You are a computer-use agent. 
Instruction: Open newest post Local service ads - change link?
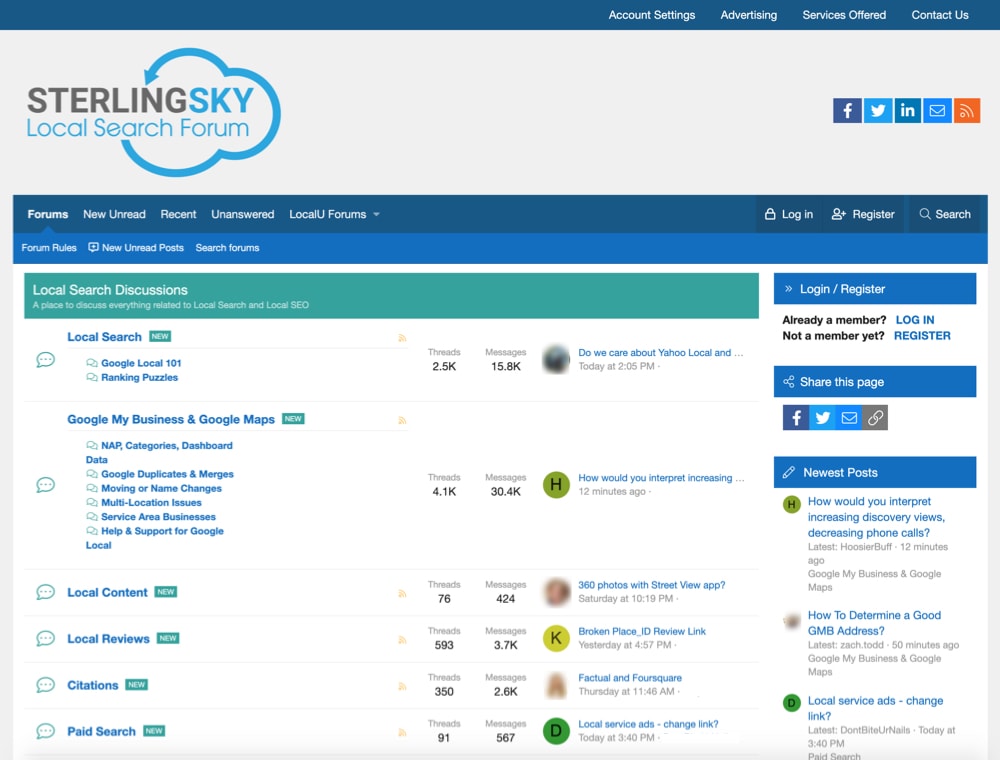(x=876, y=708)
